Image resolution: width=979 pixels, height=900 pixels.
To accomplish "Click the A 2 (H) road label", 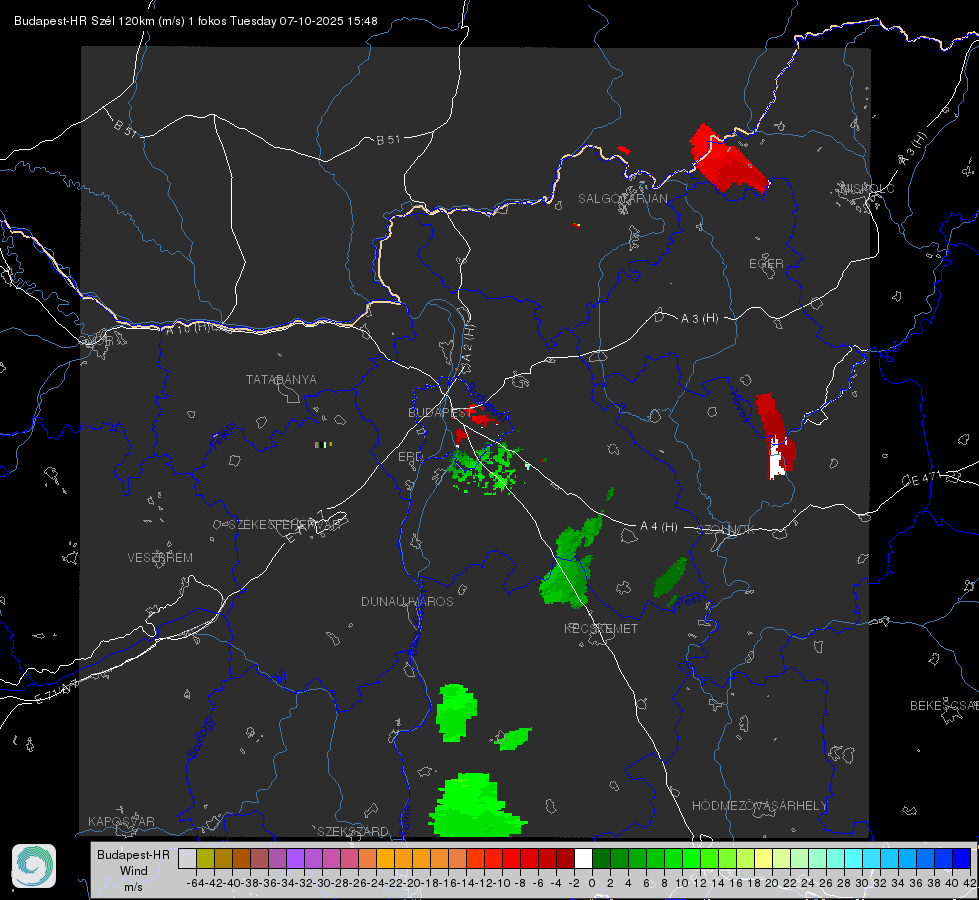I will coord(468,344).
